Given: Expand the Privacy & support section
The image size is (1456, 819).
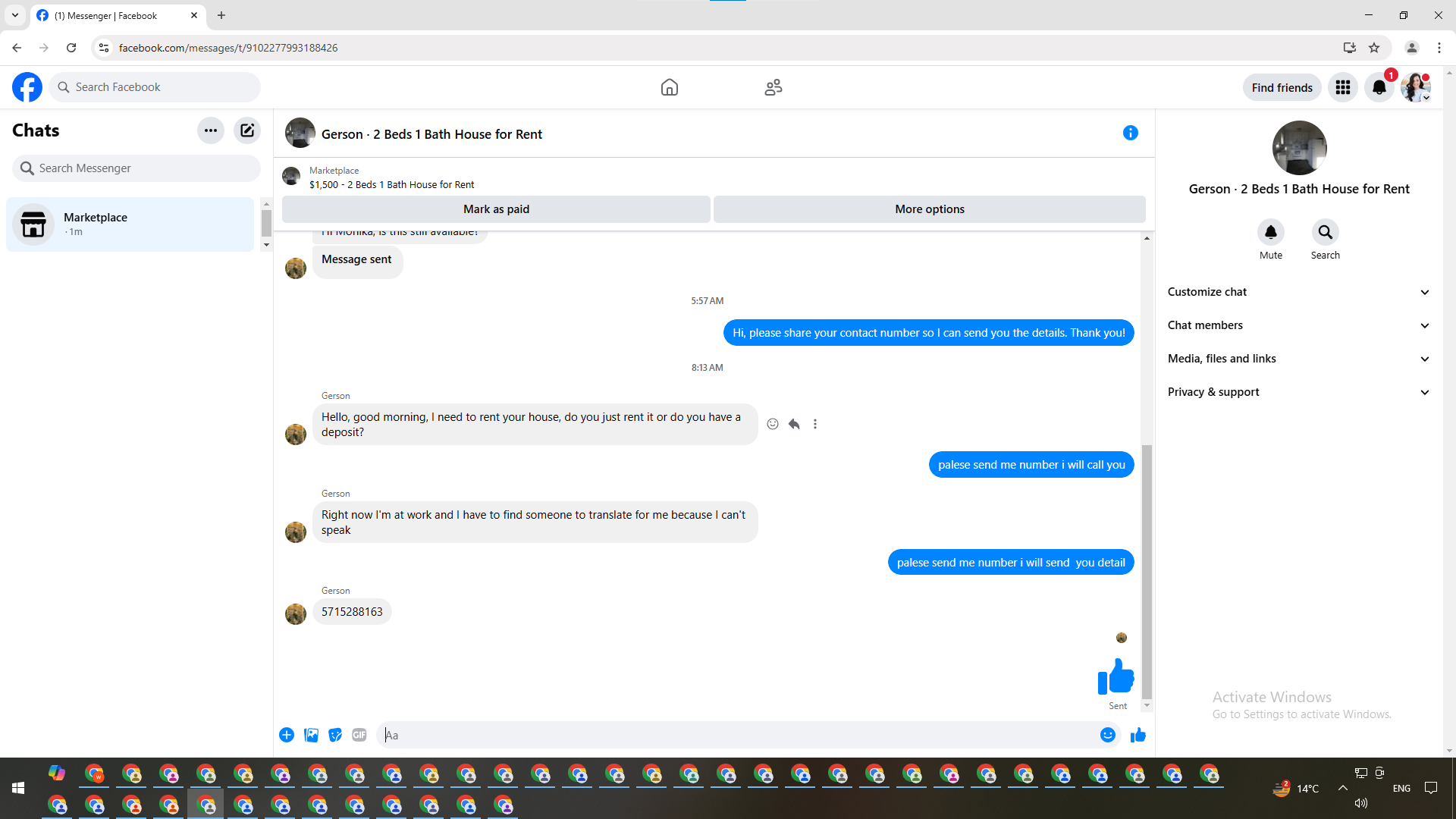Looking at the screenshot, I should (1299, 392).
